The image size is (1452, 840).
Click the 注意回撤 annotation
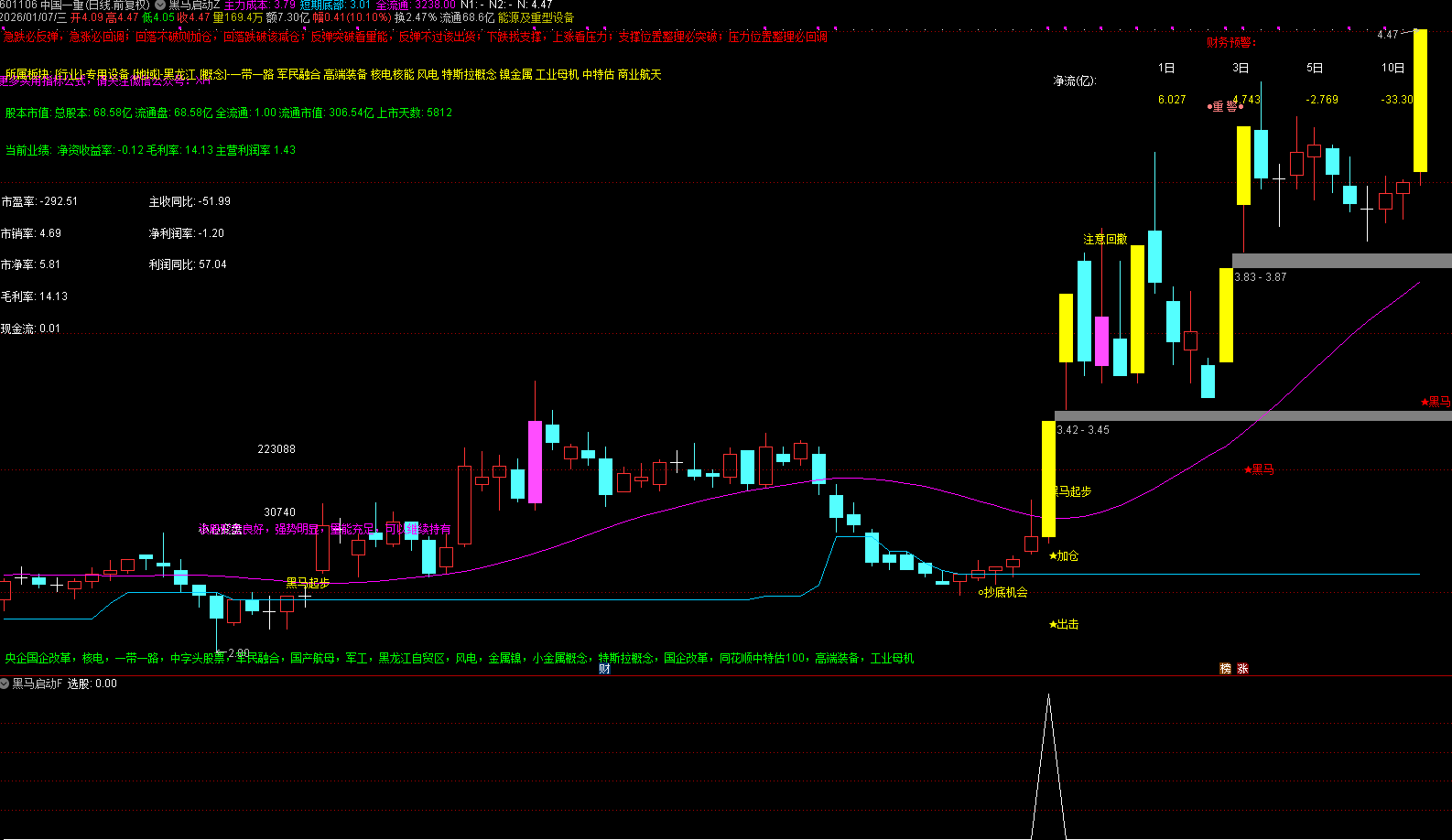pyautogui.click(x=1106, y=239)
